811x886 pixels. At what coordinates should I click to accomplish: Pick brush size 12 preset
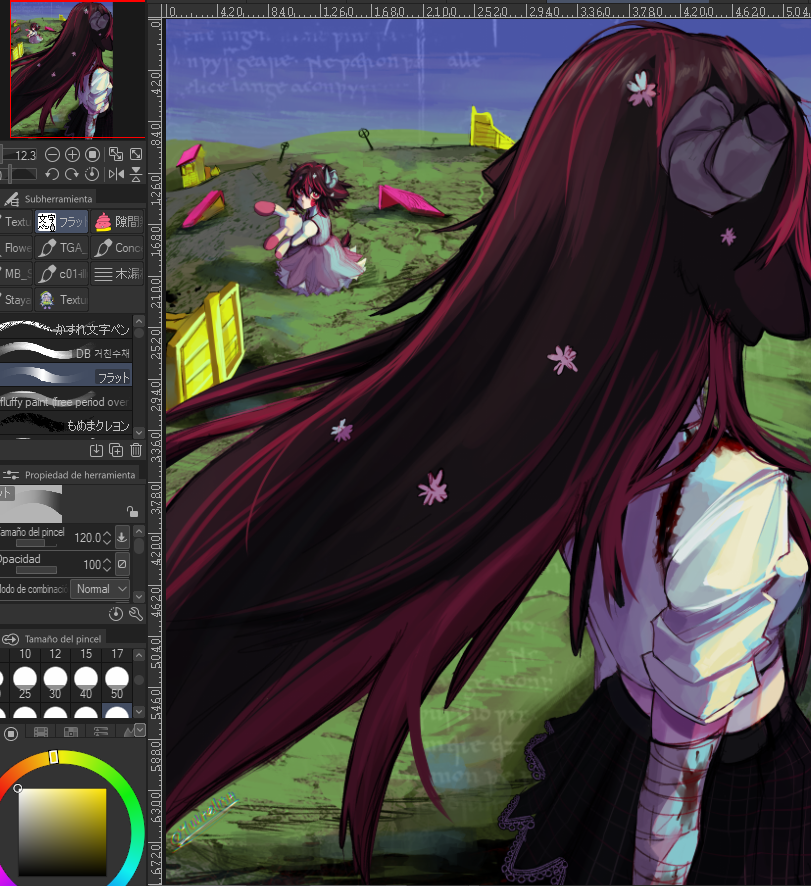tap(55, 654)
